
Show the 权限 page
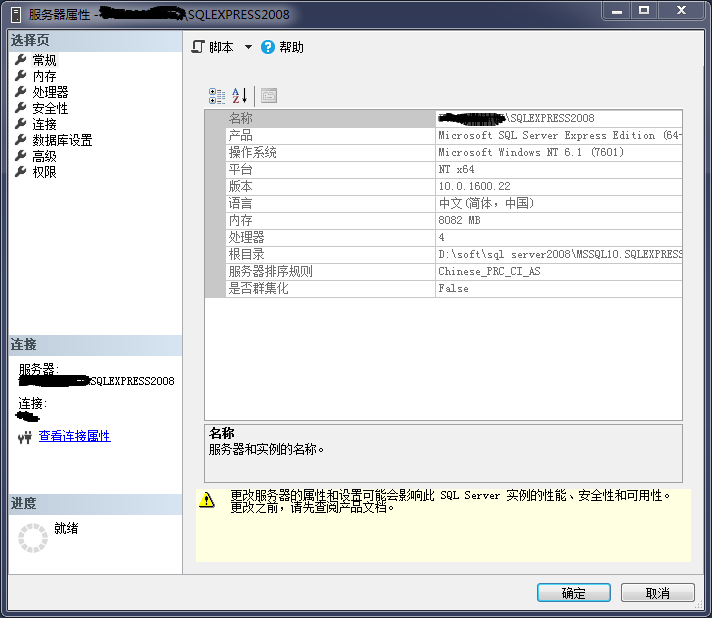click(x=44, y=172)
